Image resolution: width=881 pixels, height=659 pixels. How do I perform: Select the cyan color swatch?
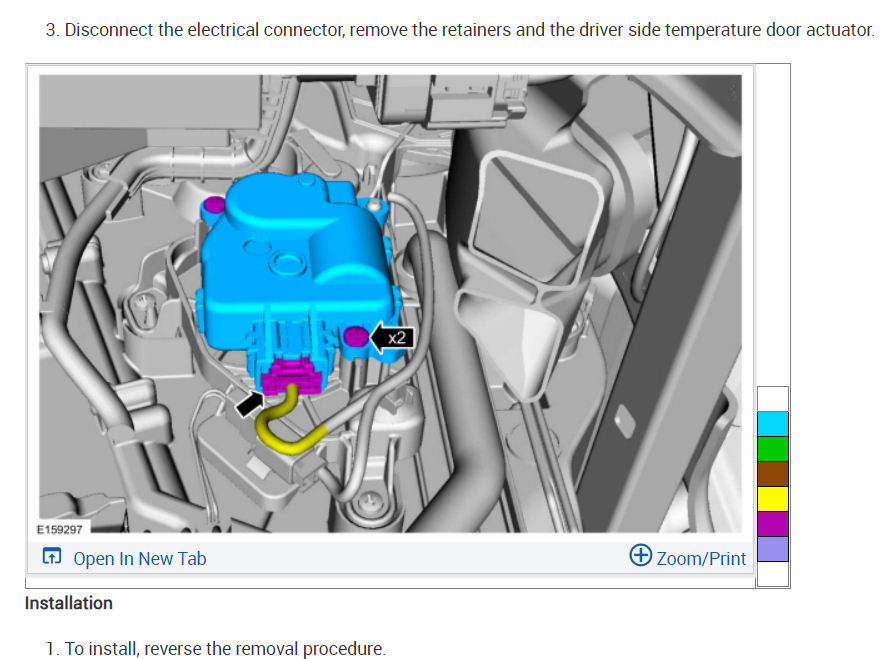point(773,424)
